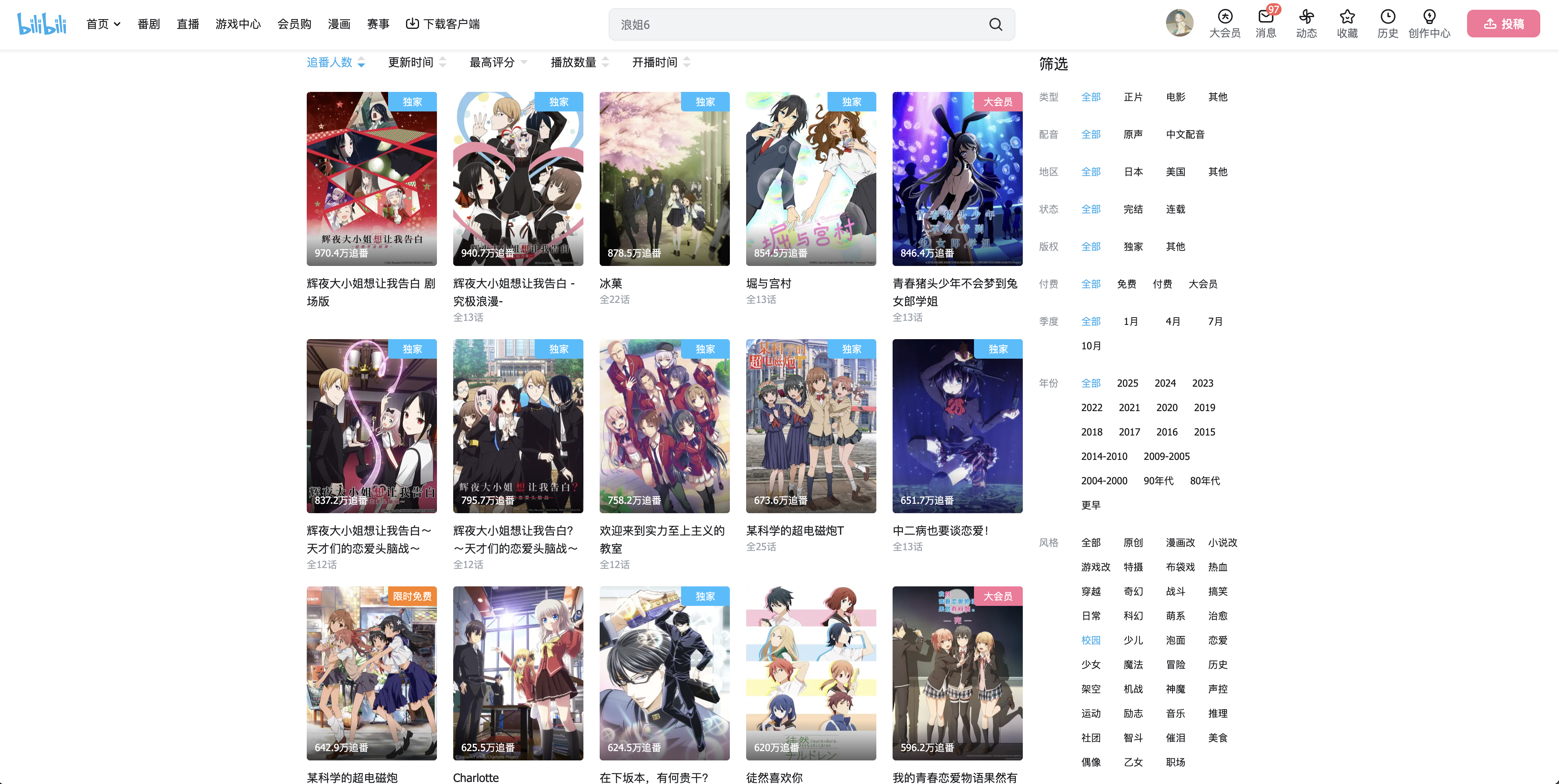
Task: Go to 番剧 in top navigation
Action: point(148,24)
